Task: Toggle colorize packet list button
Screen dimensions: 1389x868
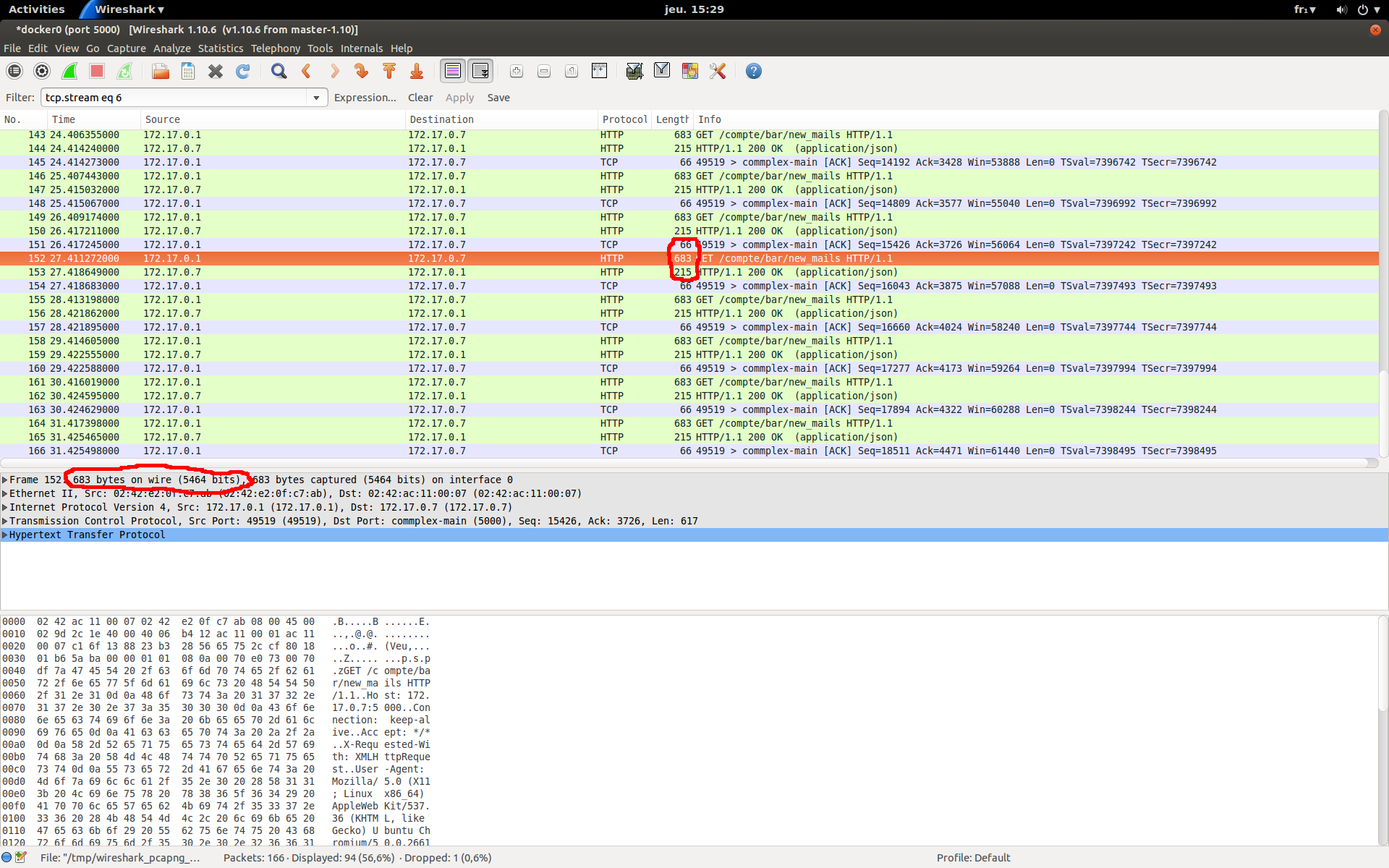Action: coord(453,71)
